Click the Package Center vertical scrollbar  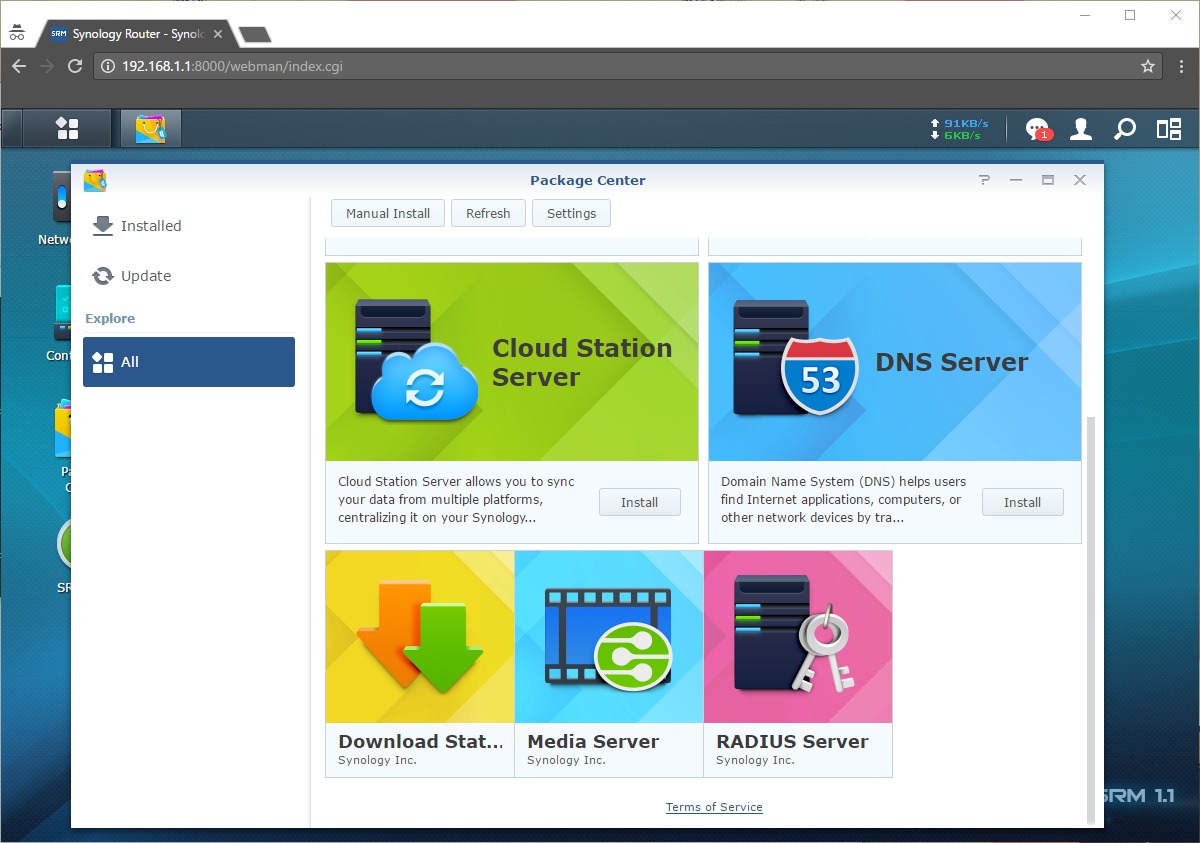[x=1091, y=620]
